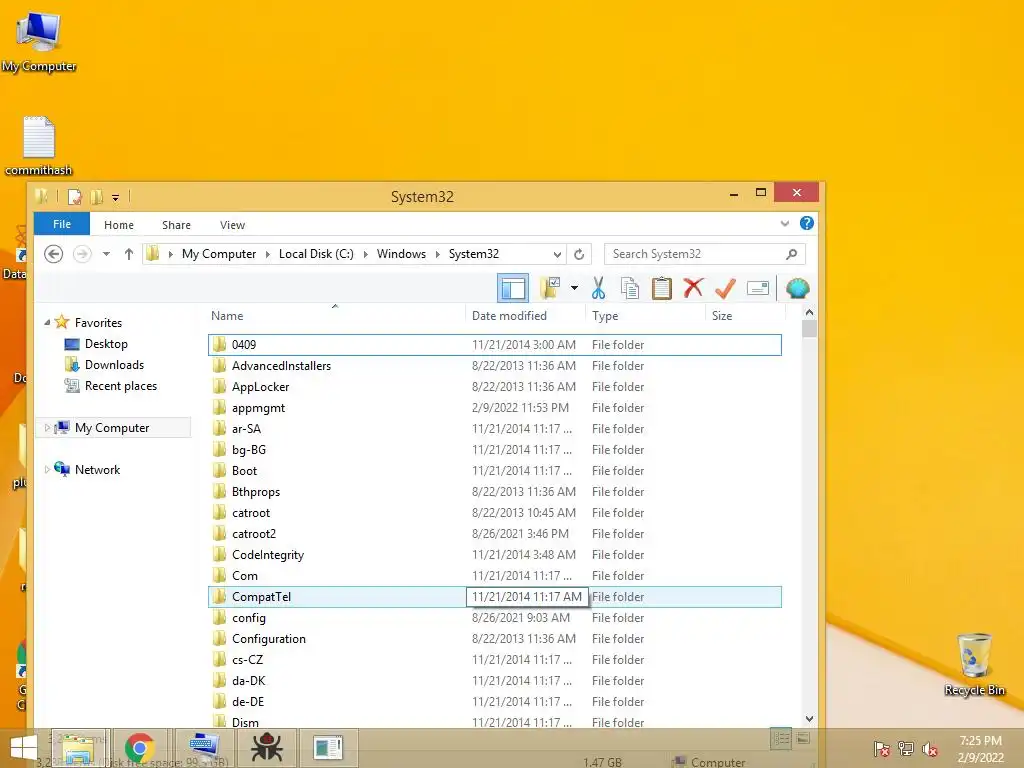Expand the arrow after Windows breadcrumb
The height and width of the screenshot is (768, 1024).
(x=438, y=254)
